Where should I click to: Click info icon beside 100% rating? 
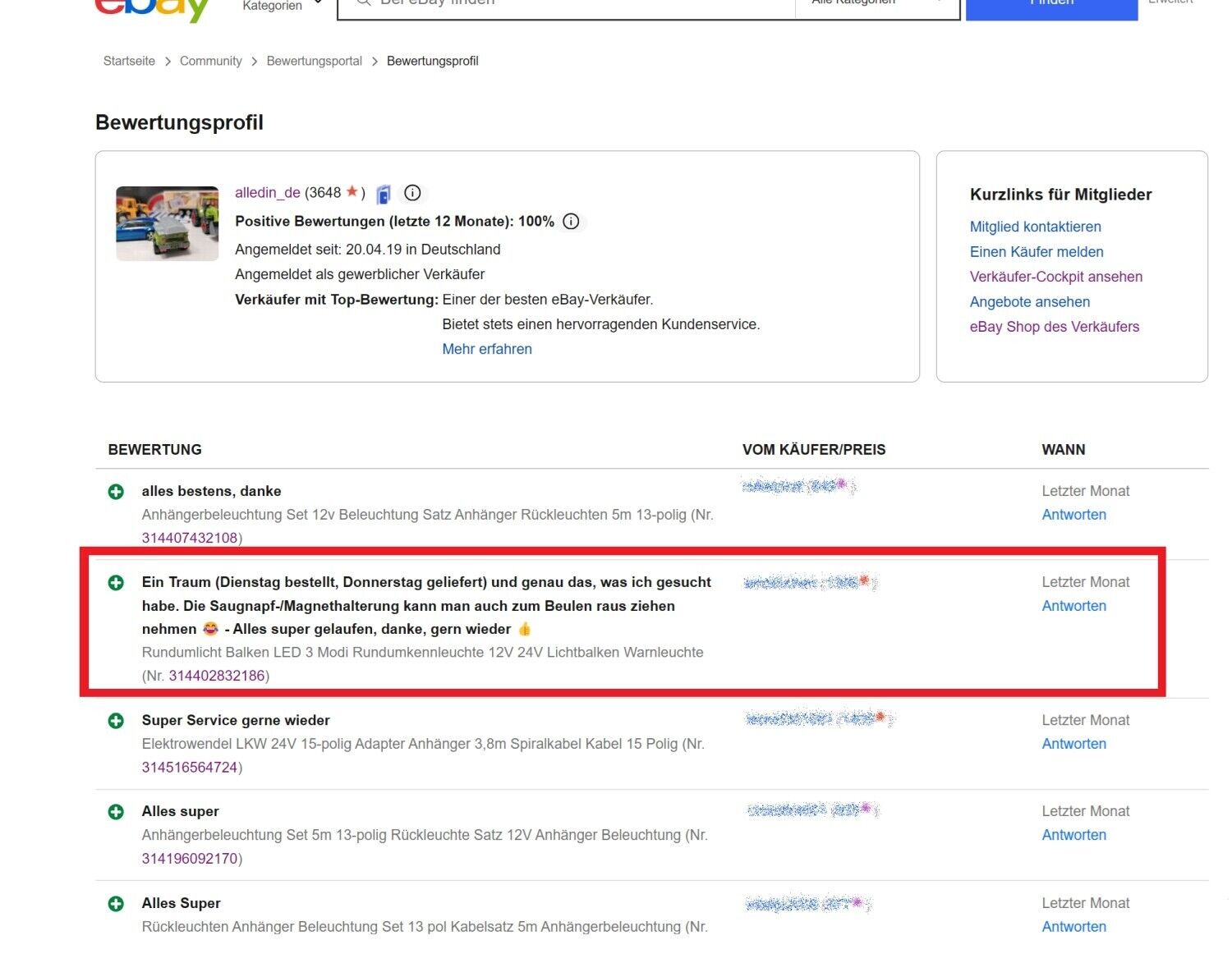click(572, 222)
